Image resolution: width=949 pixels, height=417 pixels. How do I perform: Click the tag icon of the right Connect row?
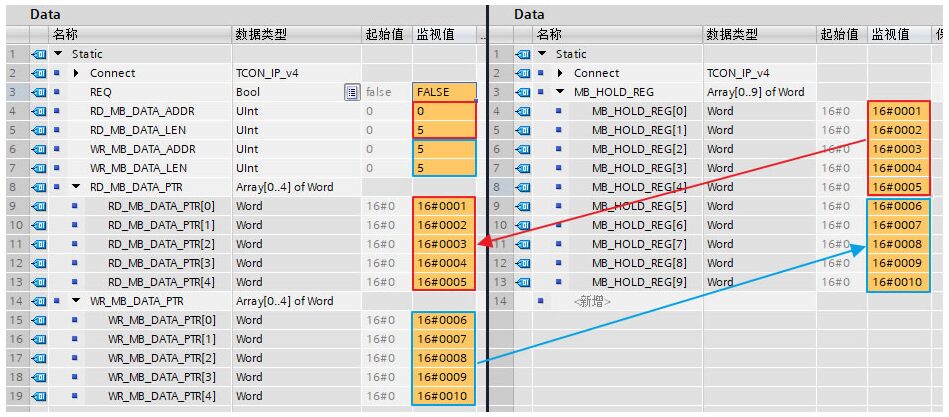click(522, 73)
